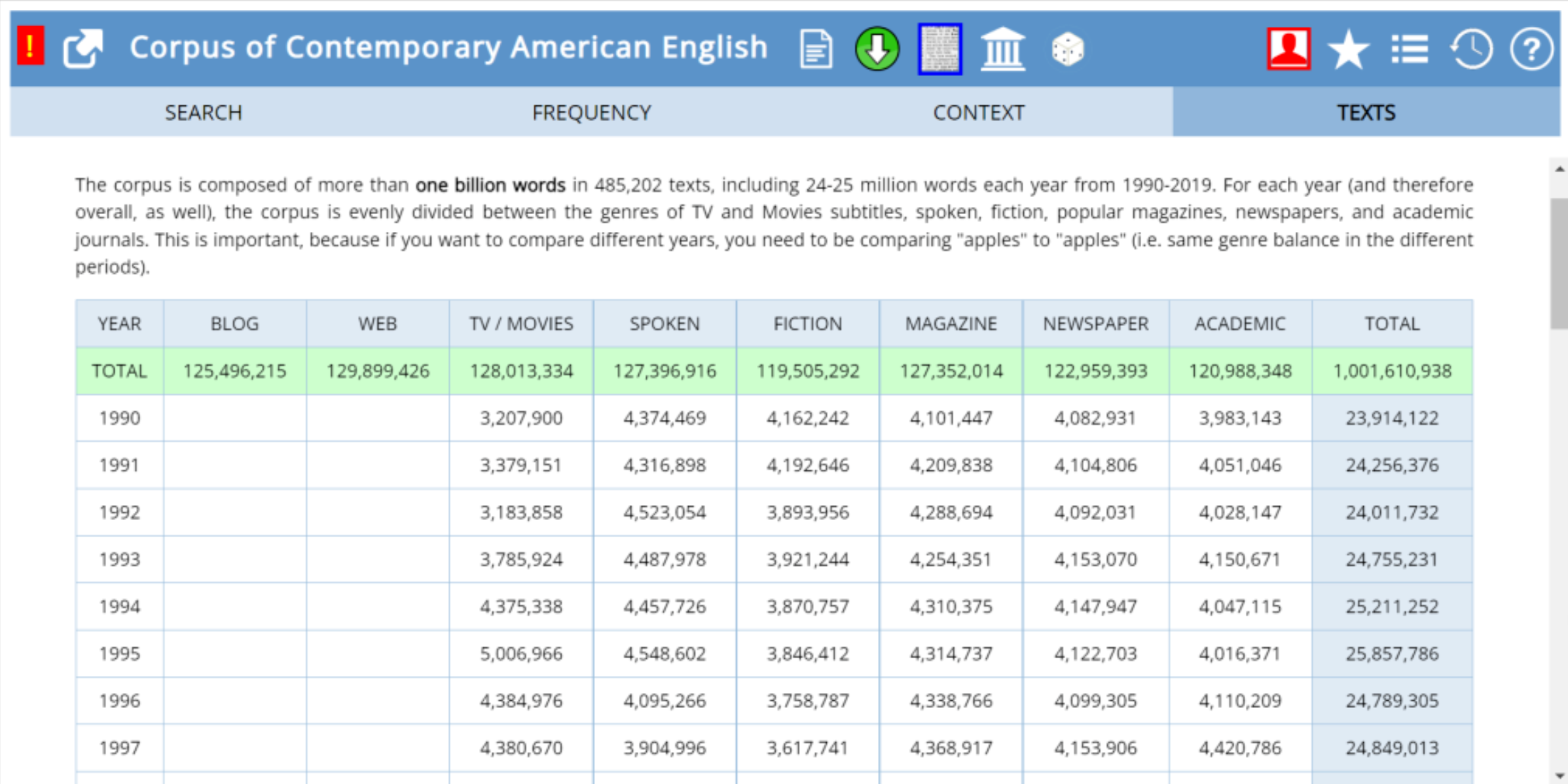
Task: Click the blog total 125,496,215
Action: click(x=234, y=371)
